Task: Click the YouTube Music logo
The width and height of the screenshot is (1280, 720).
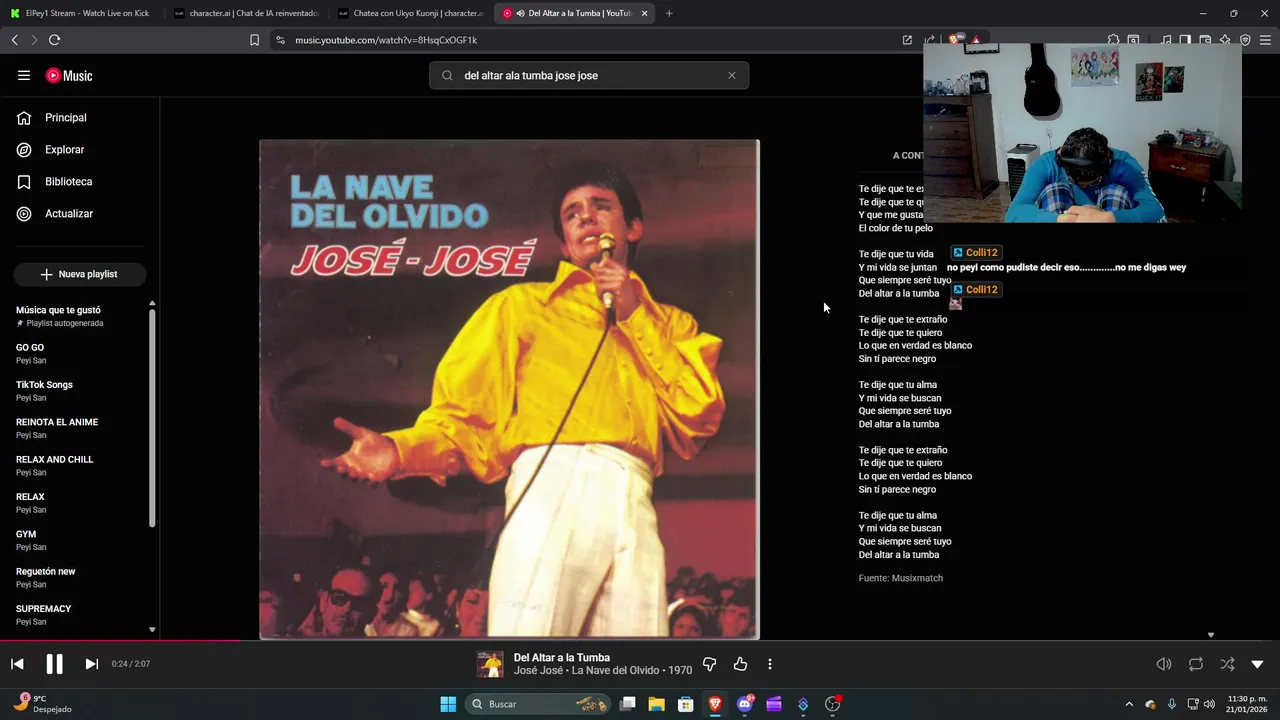Action: pyautogui.click(x=69, y=76)
